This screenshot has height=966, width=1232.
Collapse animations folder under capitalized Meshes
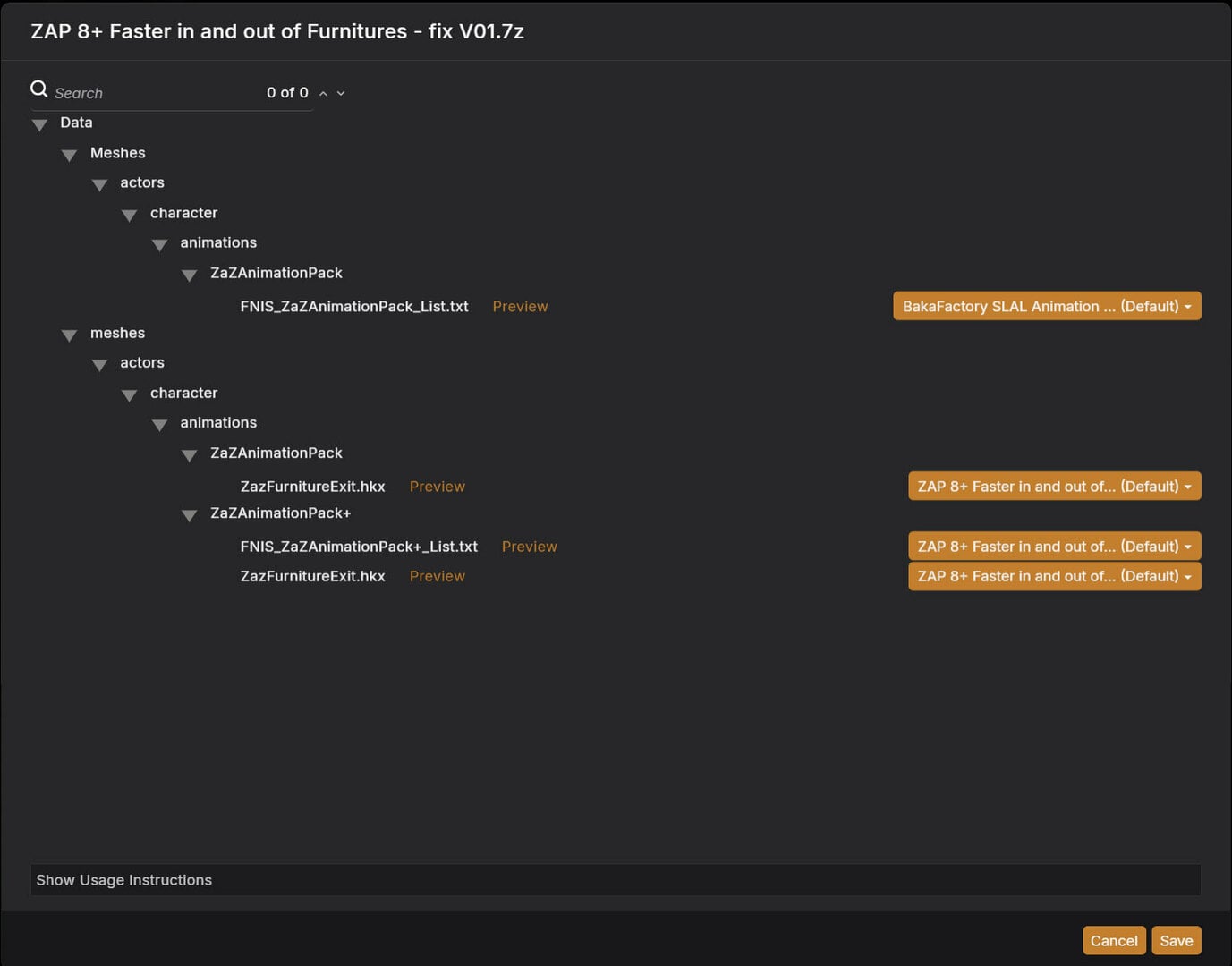(x=159, y=244)
